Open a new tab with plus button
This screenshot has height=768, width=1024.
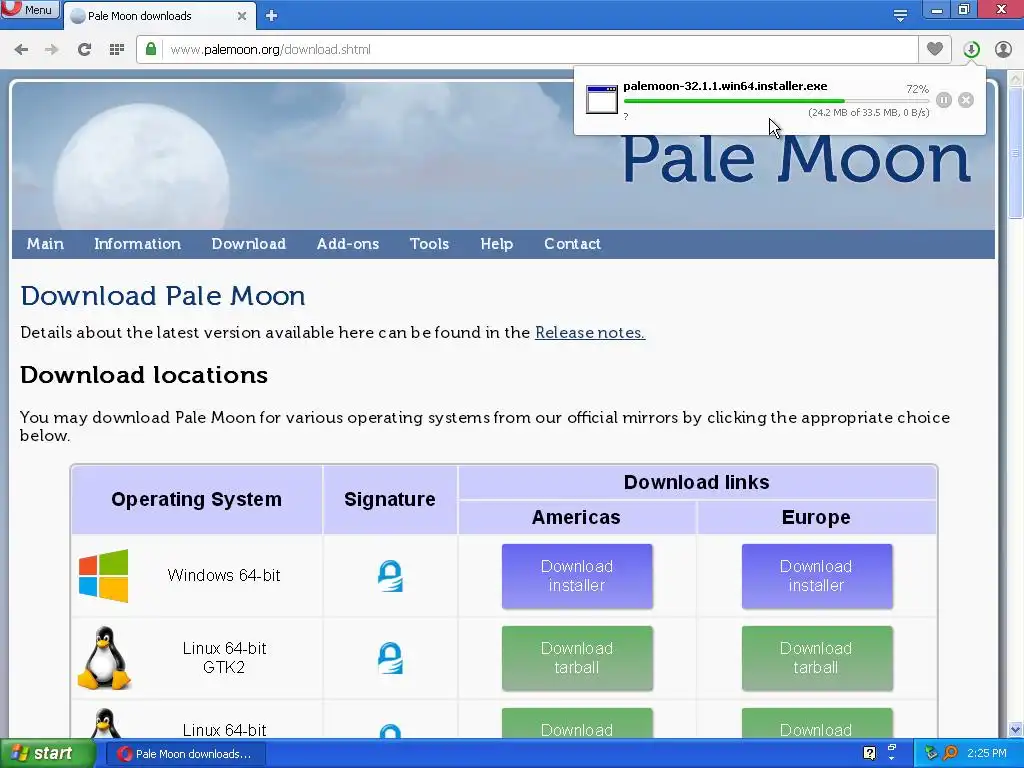coord(272,16)
